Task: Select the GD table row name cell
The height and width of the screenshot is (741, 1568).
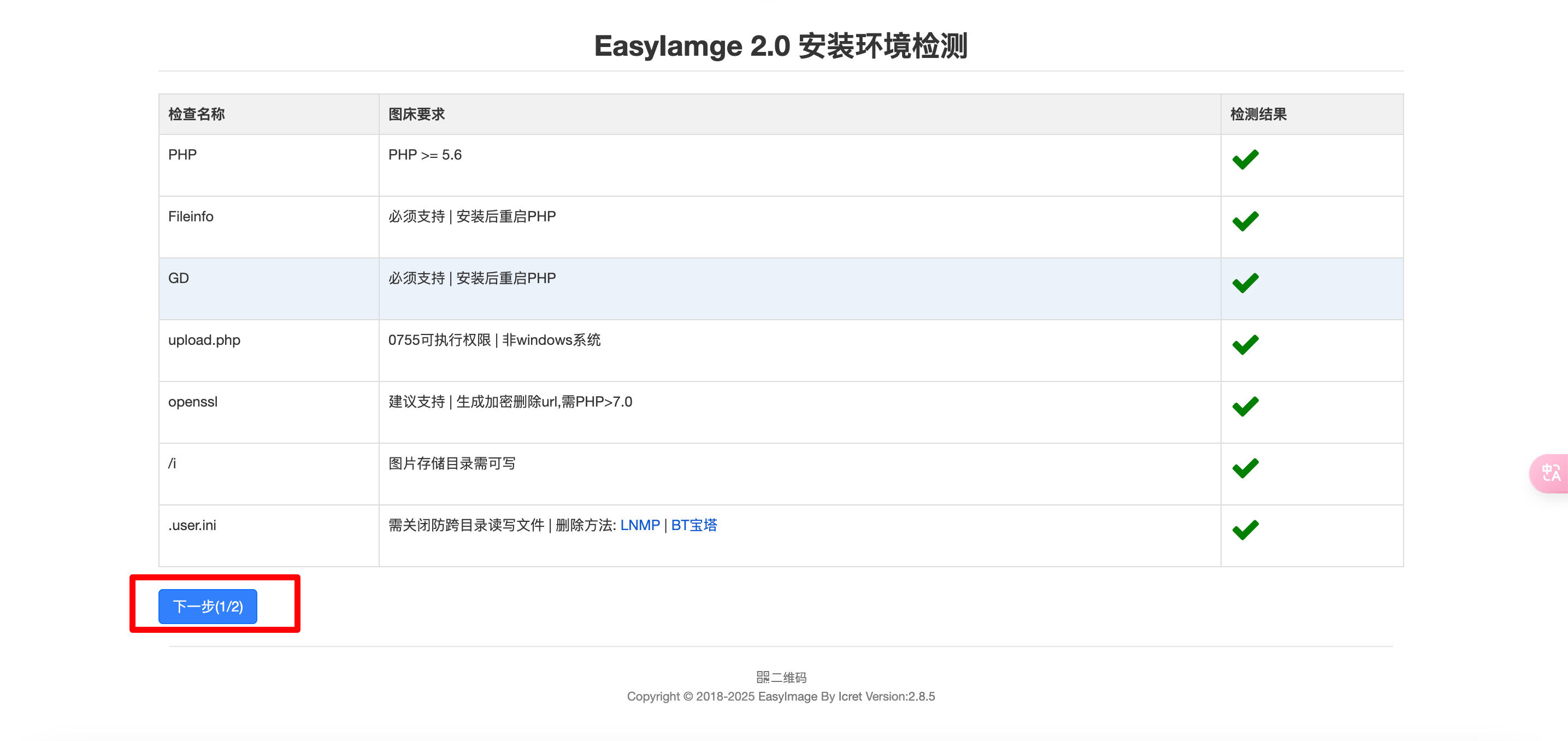Action: [178, 278]
